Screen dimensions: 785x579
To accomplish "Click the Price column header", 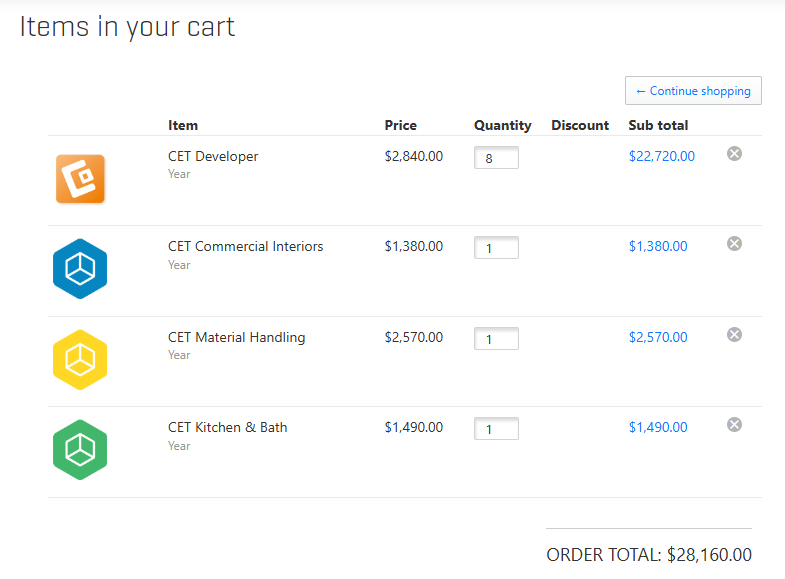I will pyautogui.click(x=401, y=125).
